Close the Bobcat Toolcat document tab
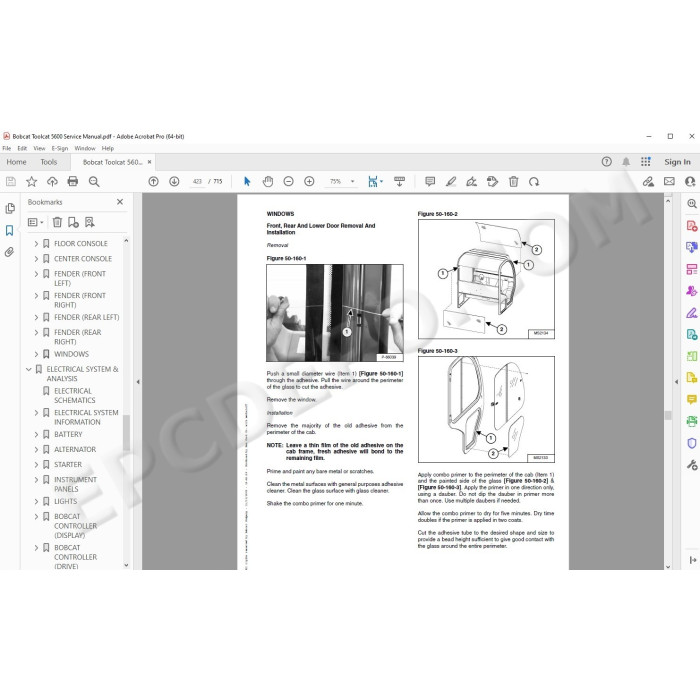The width and height of the screenshot is (700, 700). click(150, 162)
